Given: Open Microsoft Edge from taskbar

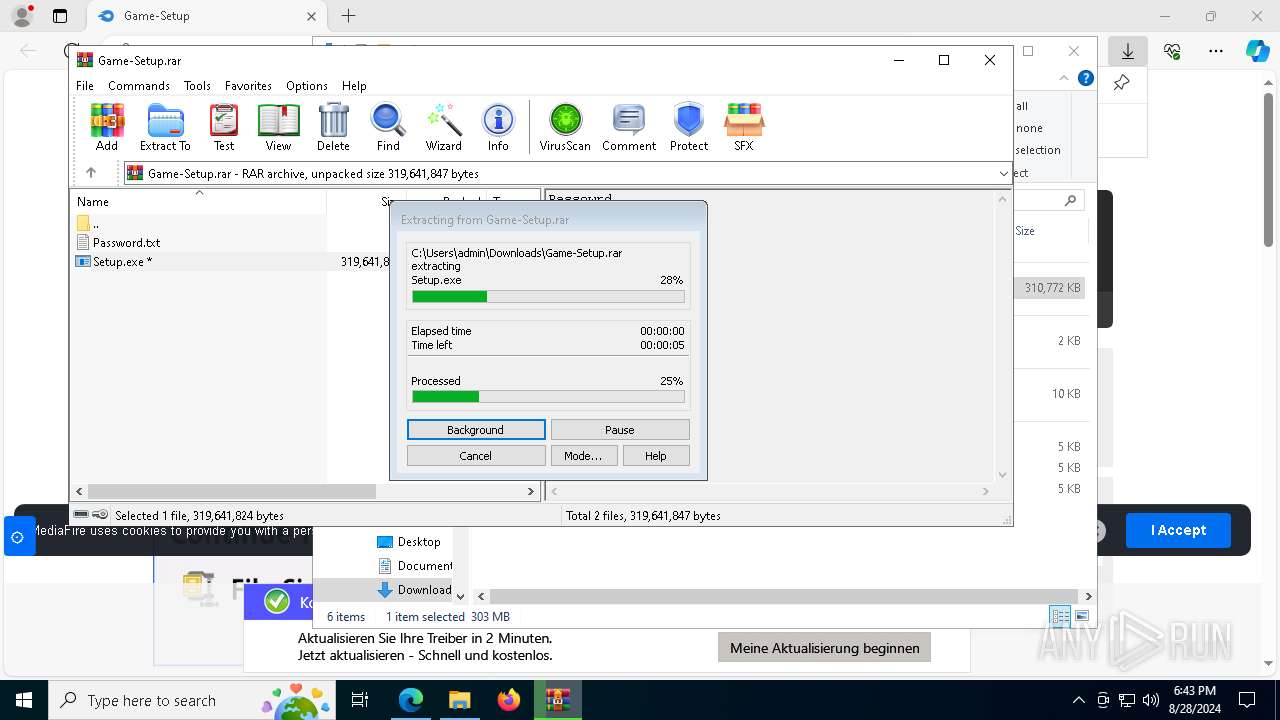Looking at the screenshot, I should 411,700.
